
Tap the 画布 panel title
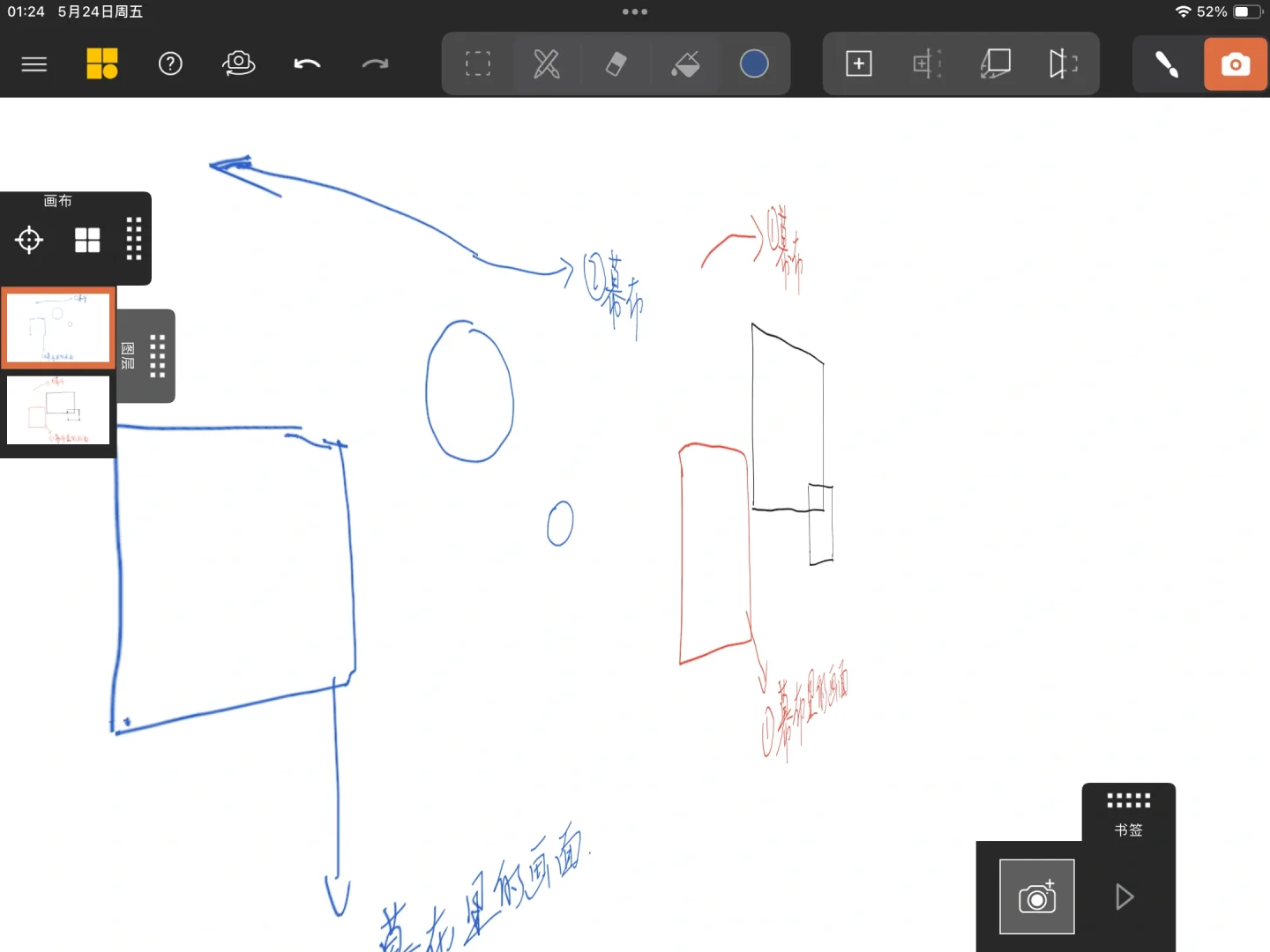pos(58,201)
